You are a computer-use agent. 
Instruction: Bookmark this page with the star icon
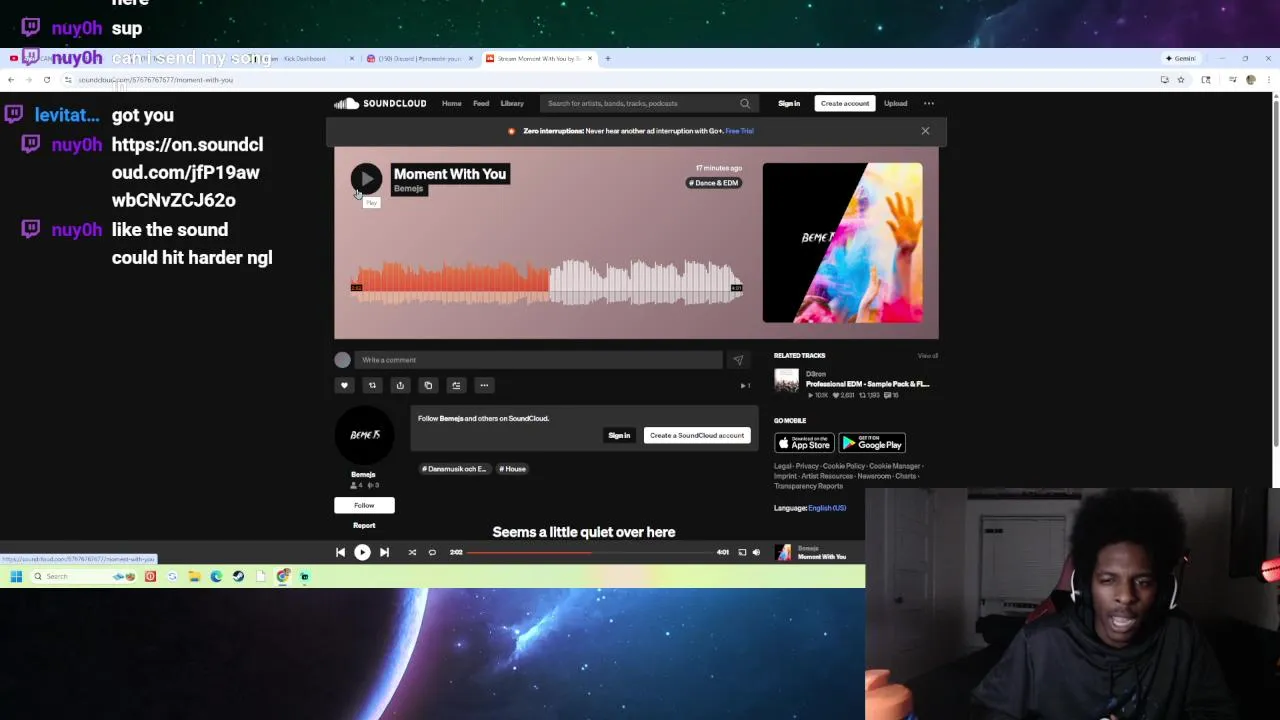point(1181,80)
